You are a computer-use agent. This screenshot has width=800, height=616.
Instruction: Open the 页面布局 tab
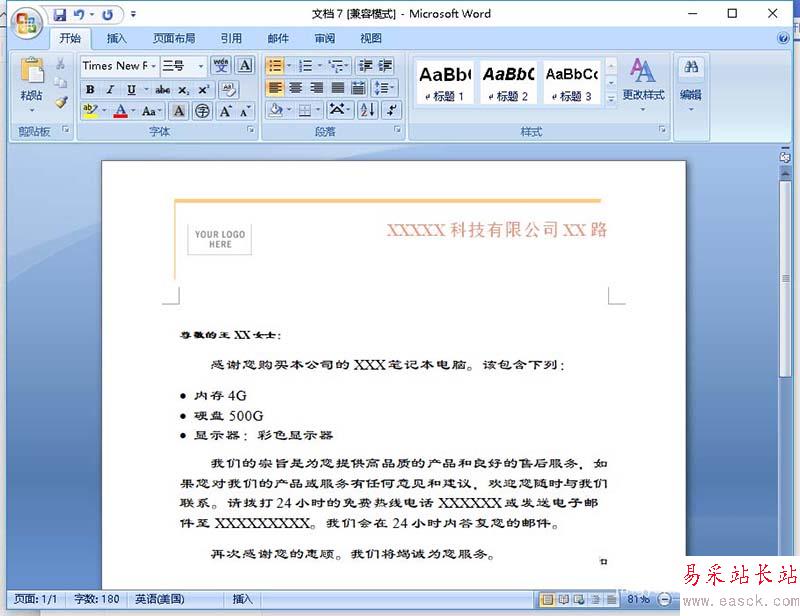[174, 38]
